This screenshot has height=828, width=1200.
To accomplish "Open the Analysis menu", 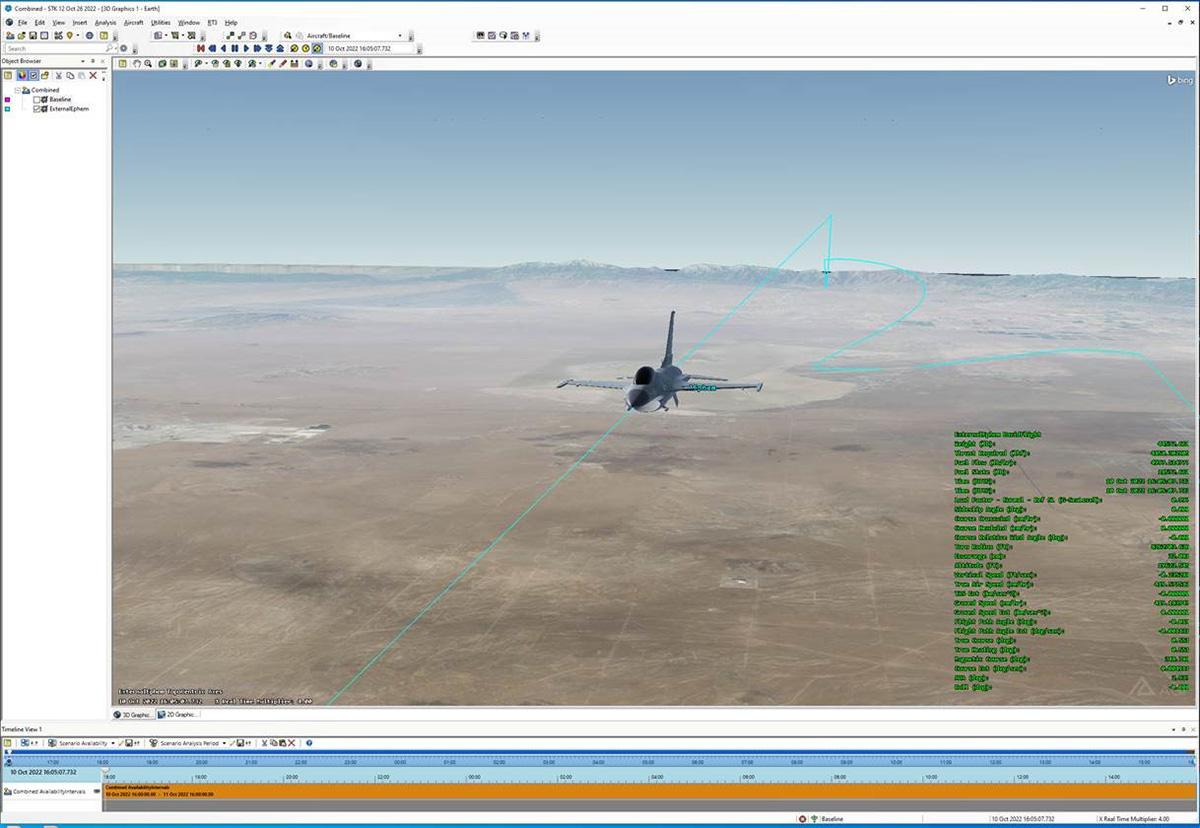I will (x=104, y=22).
